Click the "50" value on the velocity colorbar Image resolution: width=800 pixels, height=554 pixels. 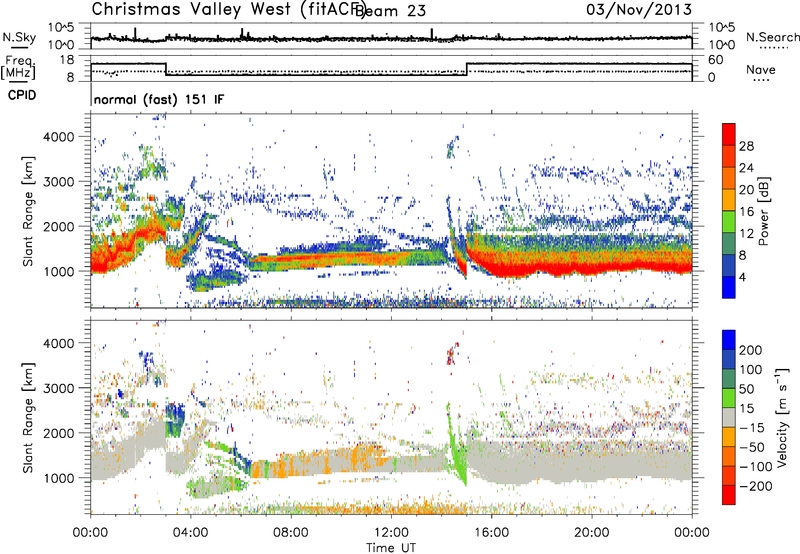747,389
